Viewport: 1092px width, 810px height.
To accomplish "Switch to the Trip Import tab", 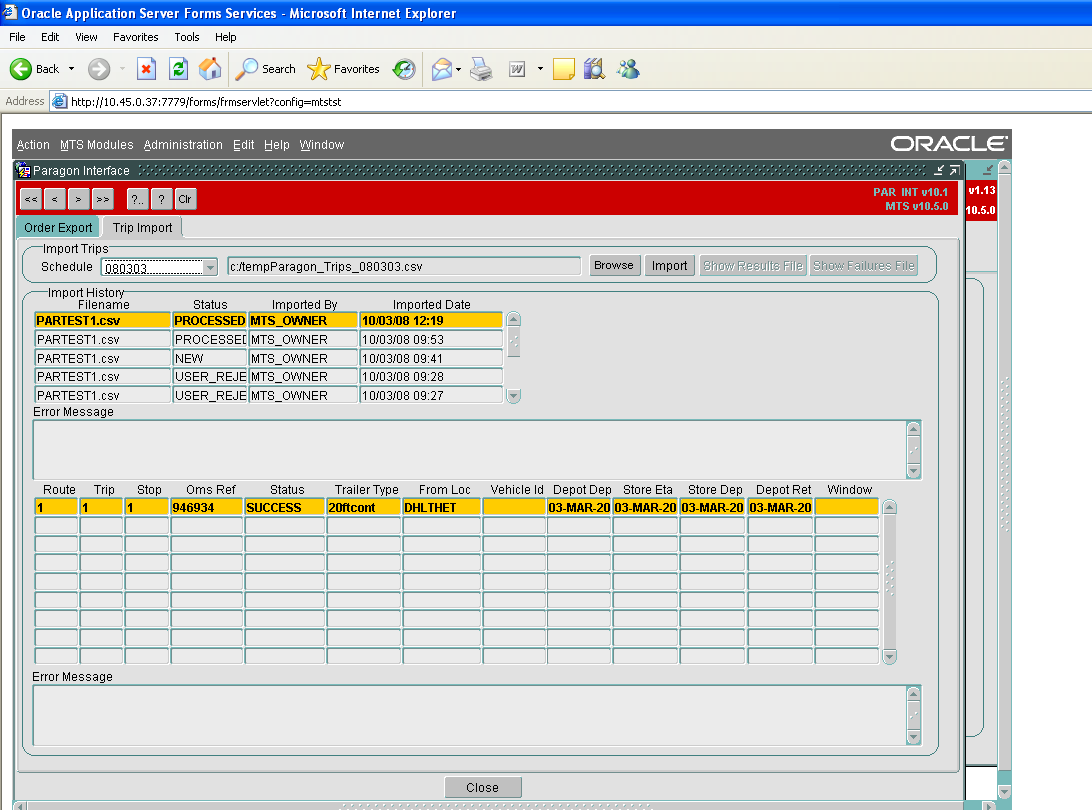I will (142, 228).
